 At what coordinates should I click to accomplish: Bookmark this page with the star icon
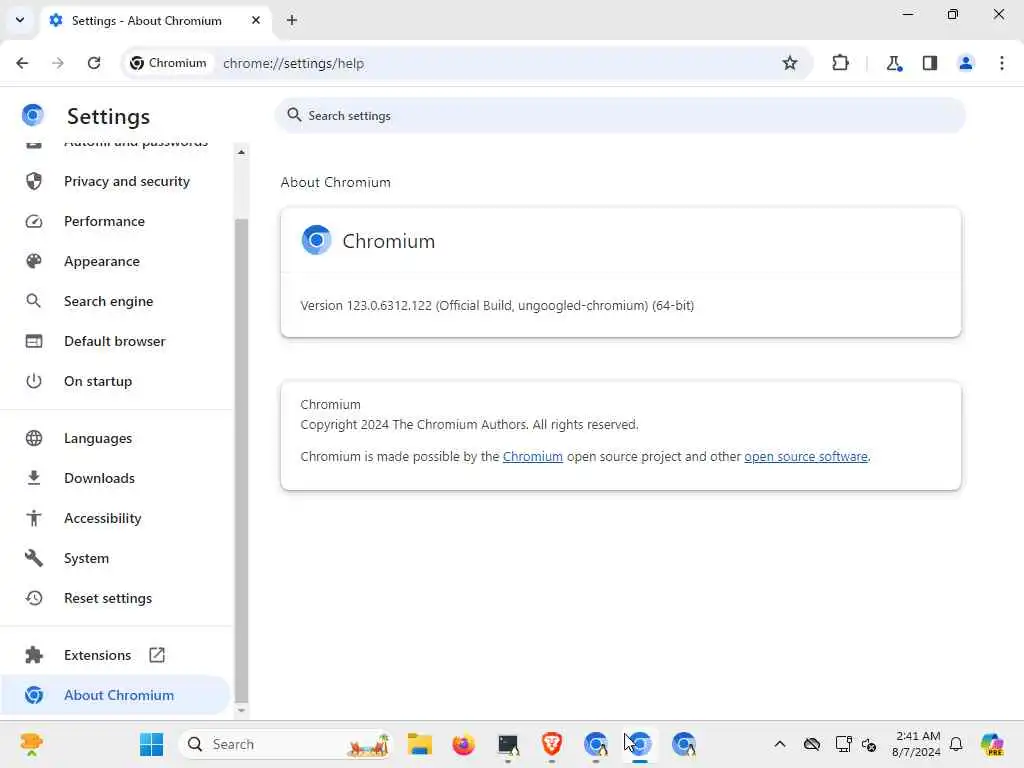[790, 63]
